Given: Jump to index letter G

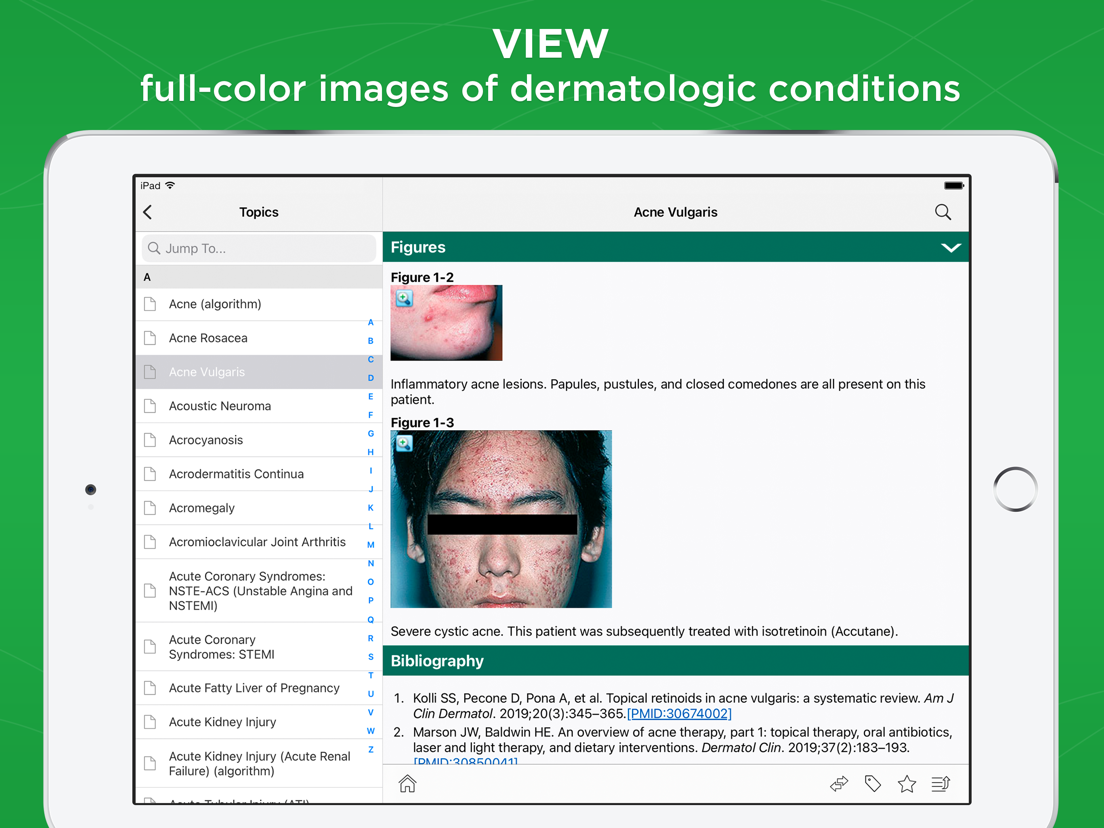Looking at the screenshot, I should tap(370, 434).
